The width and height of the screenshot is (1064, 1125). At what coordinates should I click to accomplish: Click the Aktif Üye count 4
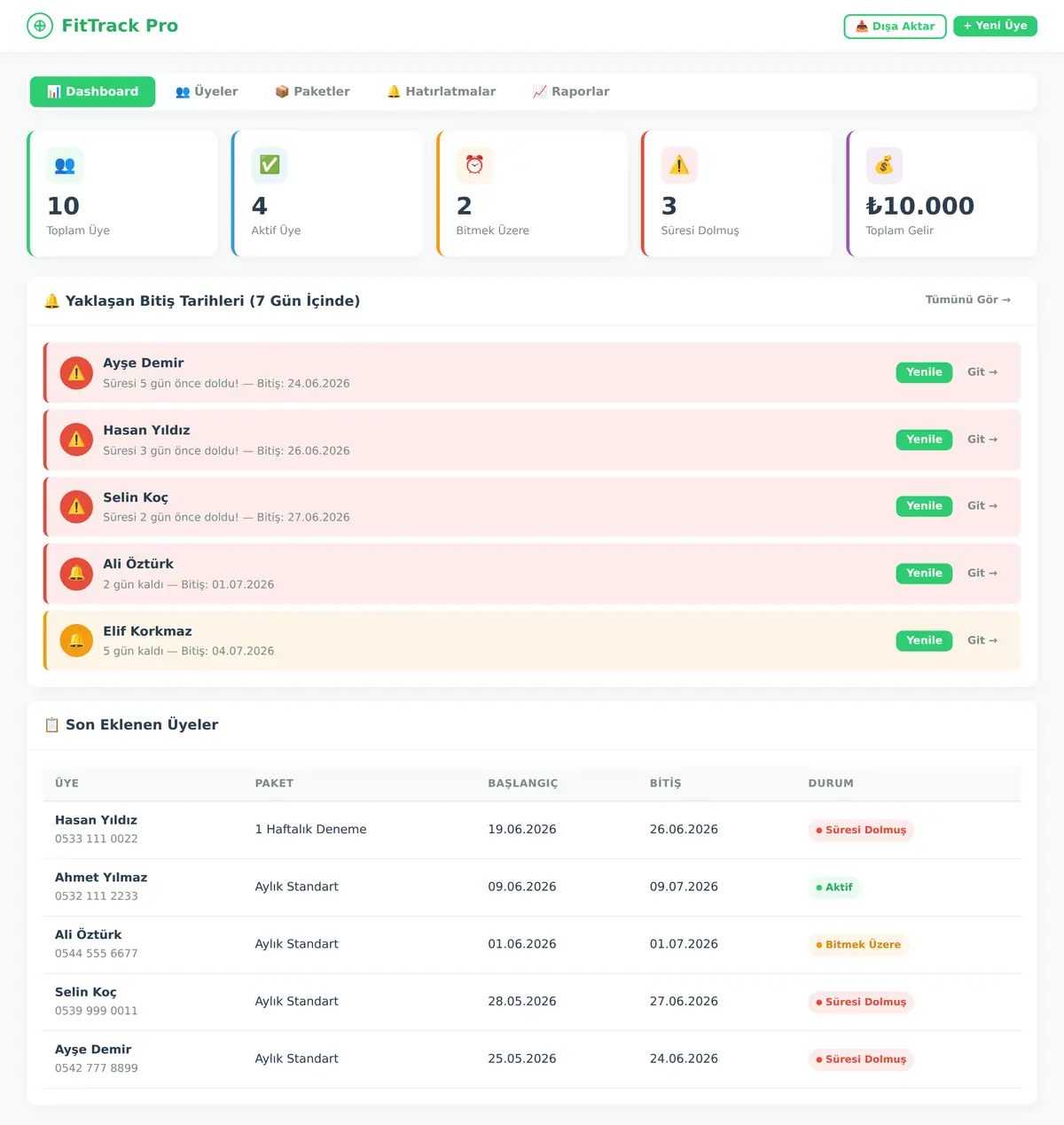259,207
